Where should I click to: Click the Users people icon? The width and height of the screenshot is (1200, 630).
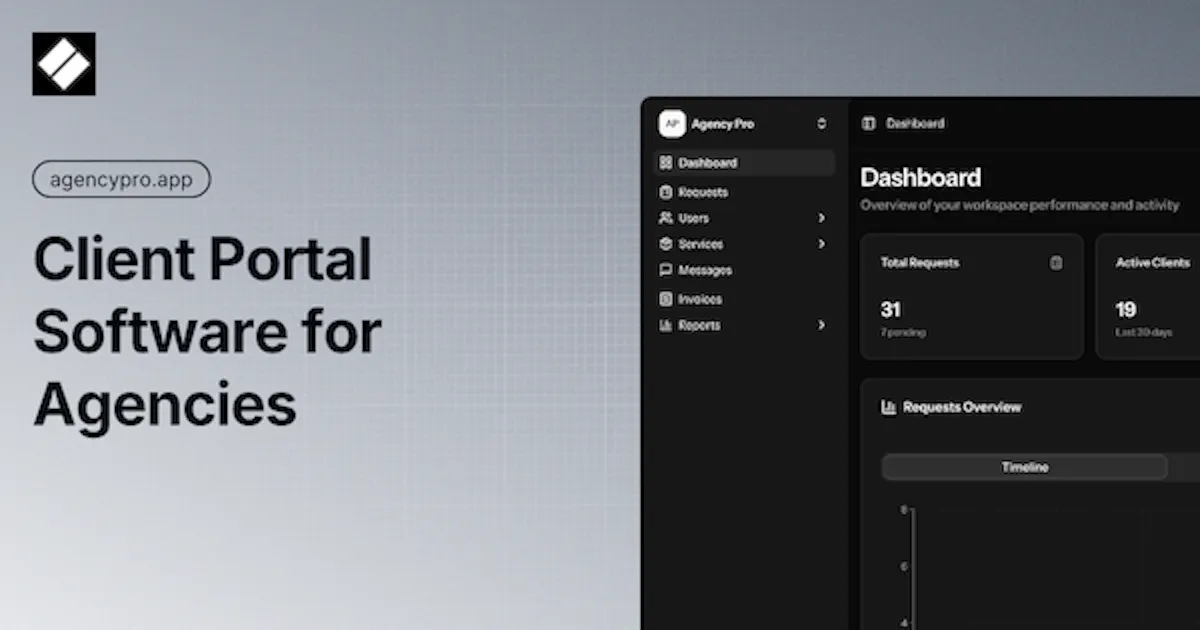click(666, 218)
